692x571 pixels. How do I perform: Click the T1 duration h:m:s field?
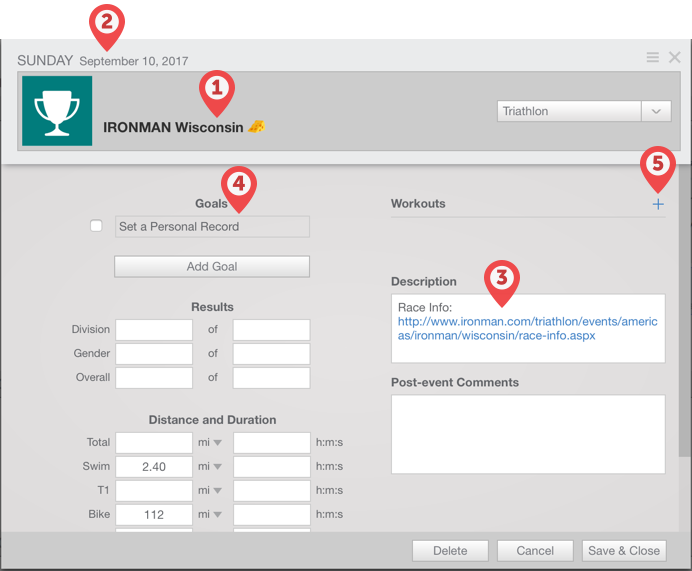click(272, 491)
